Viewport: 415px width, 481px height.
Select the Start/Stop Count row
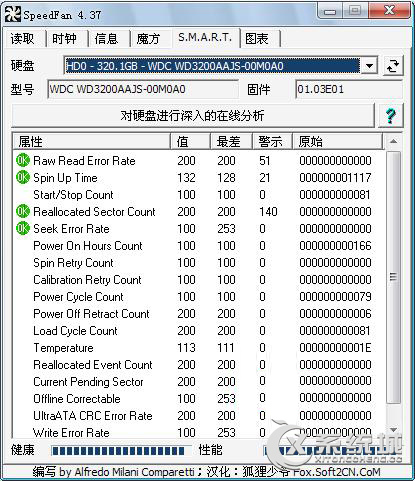click(199, 195)
